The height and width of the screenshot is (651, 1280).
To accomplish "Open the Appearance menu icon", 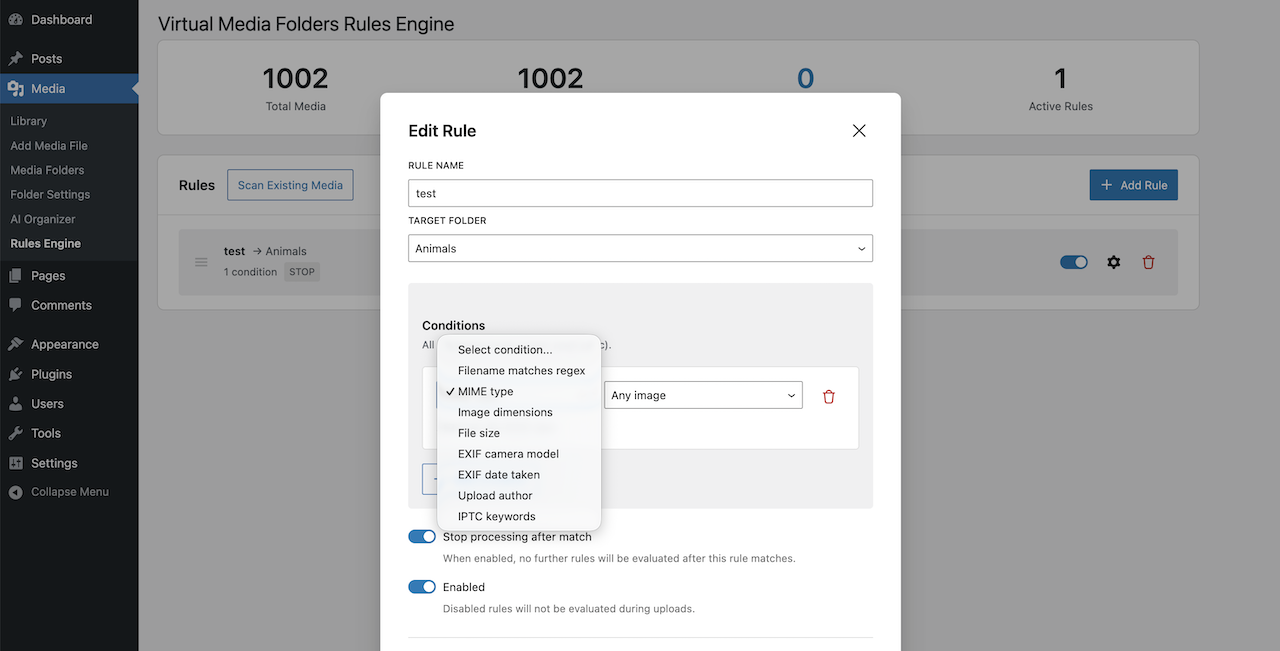I will 16,344.
